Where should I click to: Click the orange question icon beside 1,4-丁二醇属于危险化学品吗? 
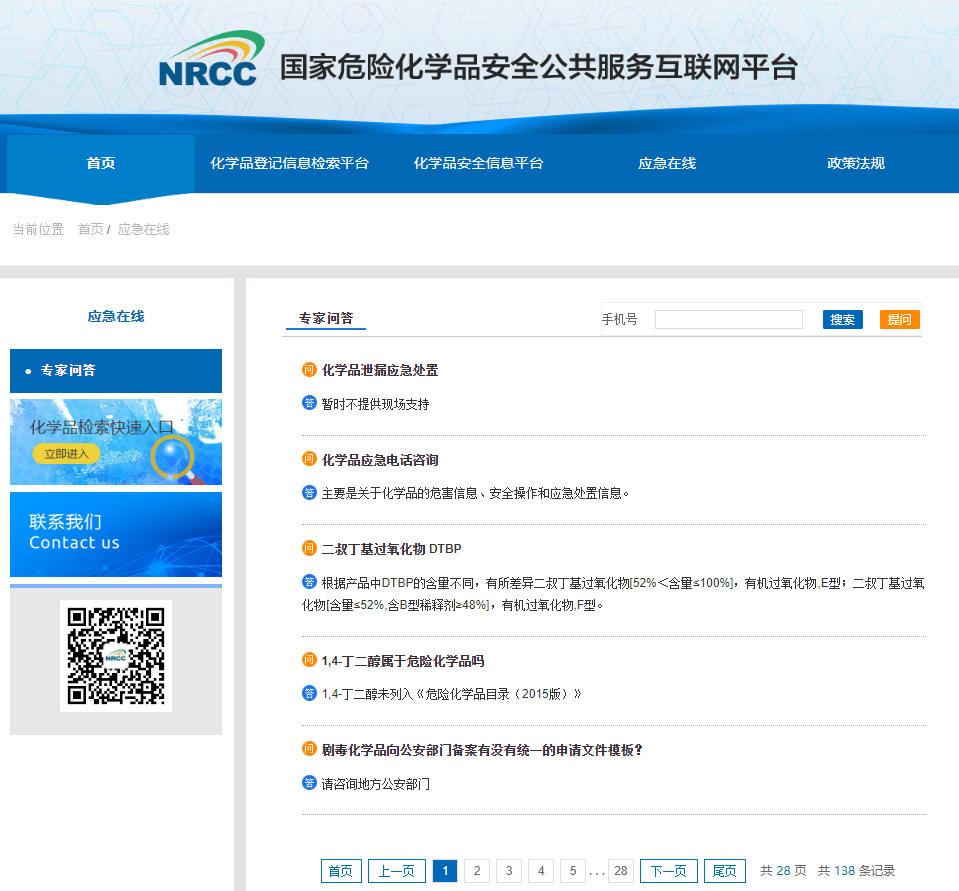309,660
